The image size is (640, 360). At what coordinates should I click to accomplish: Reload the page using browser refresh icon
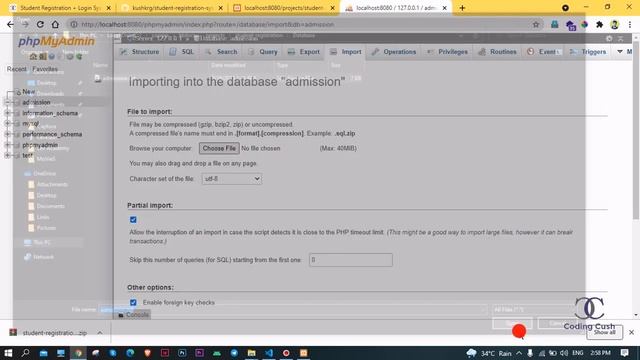pyautogui.click(x=40, y=24)
